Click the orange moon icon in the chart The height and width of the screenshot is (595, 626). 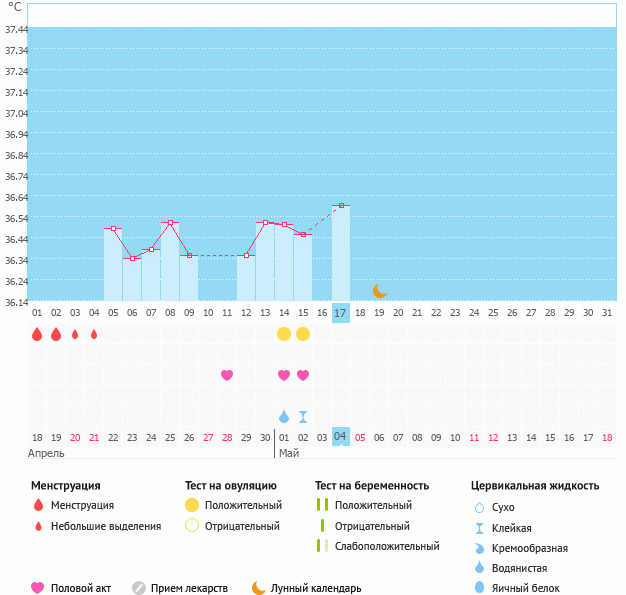[x=380, y=291]
